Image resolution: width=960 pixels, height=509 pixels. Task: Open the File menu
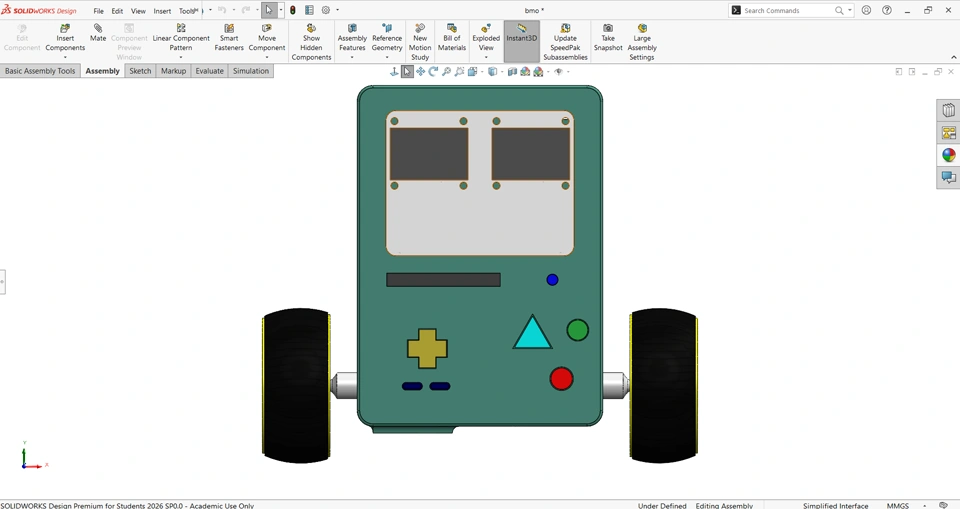coord(99,11)
